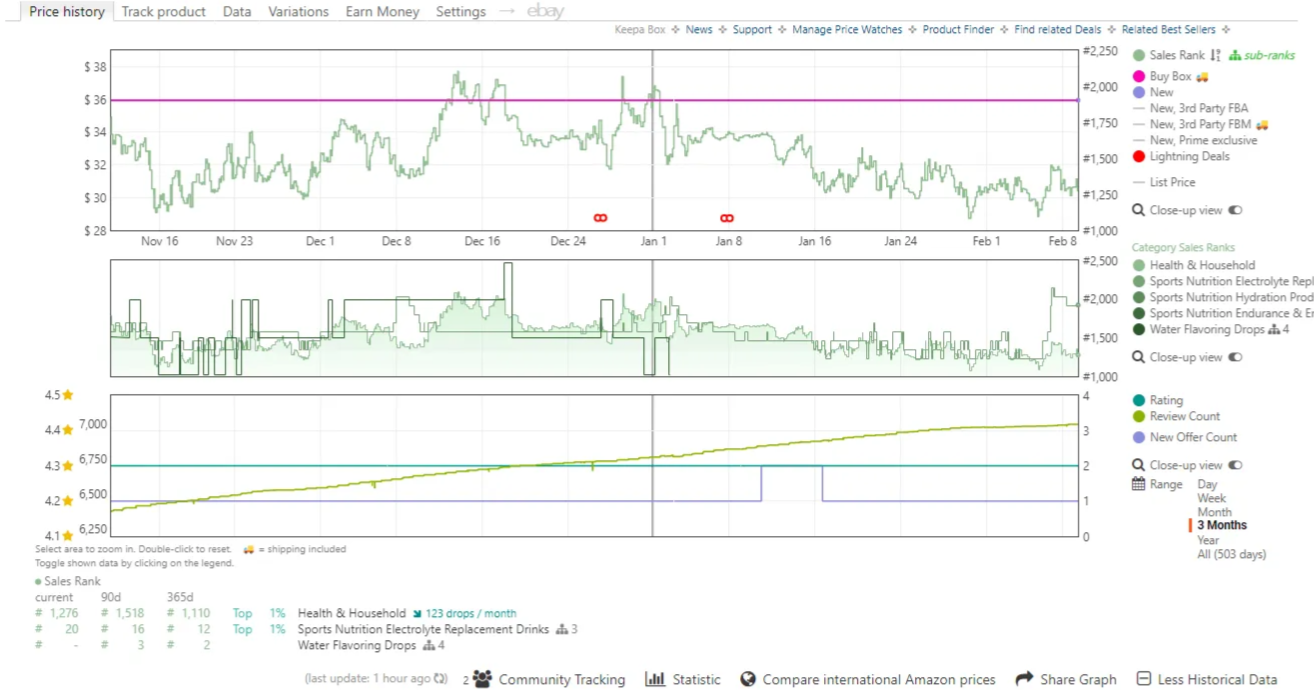The height and width of the screenshot is (690, 1314).
Task: Switch to the Price history tab
Action: pos(66,12)
